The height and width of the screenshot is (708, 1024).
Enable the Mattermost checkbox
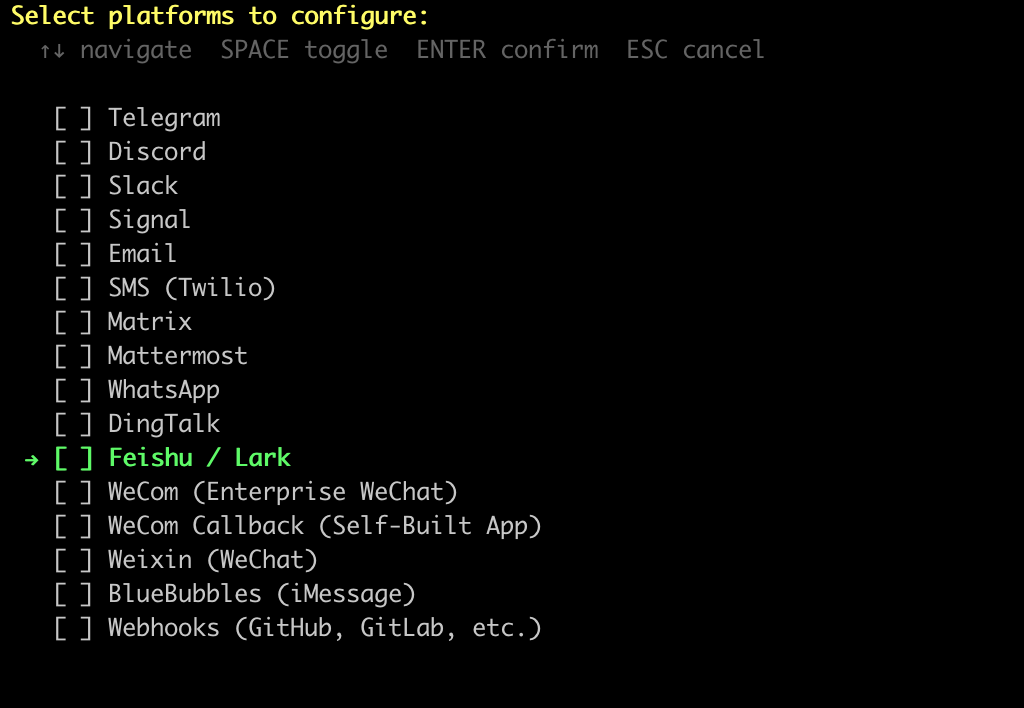pyautogui.click(x=73, y=356)
